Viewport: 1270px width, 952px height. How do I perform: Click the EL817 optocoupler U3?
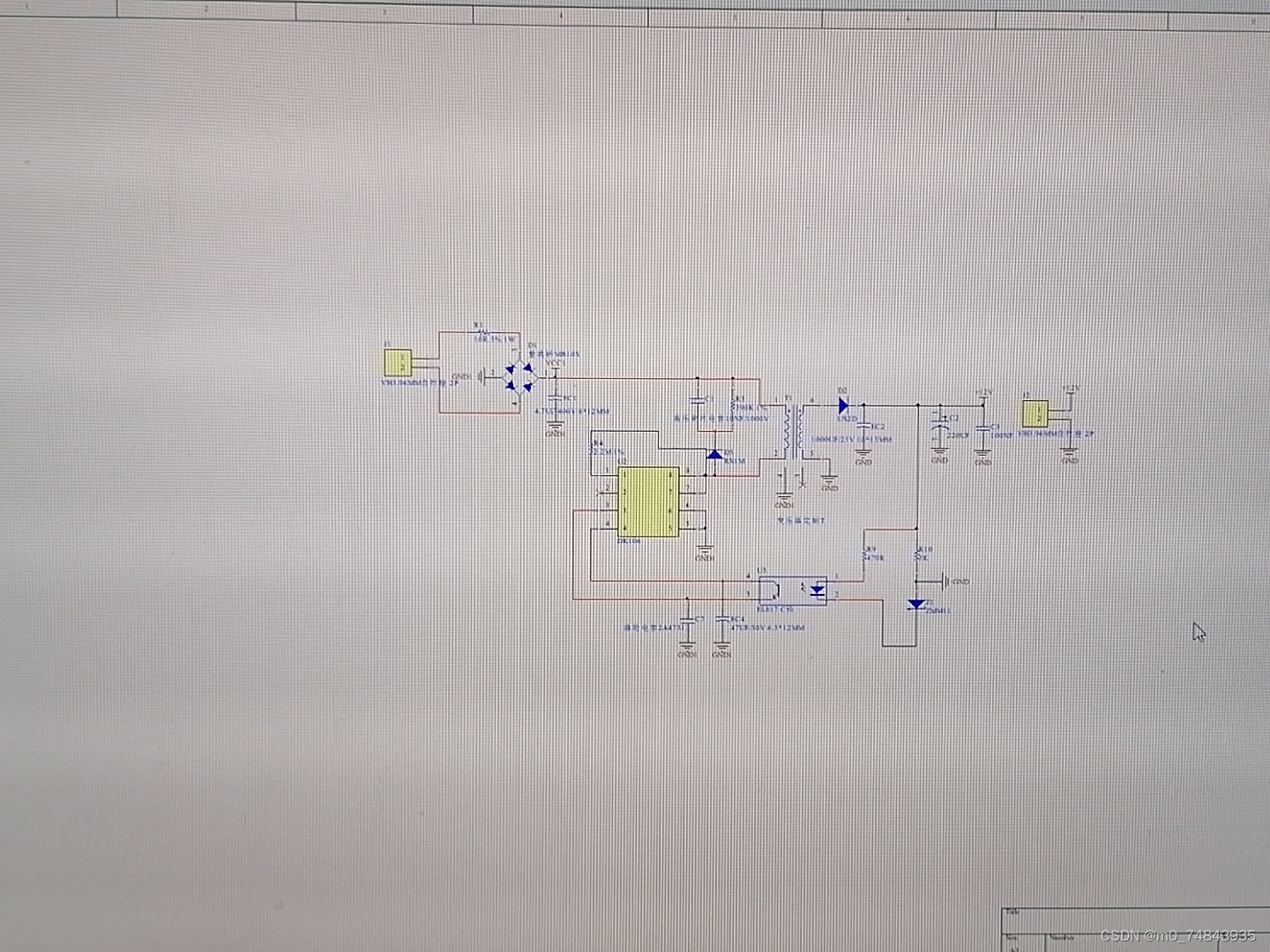click(791, 589)
